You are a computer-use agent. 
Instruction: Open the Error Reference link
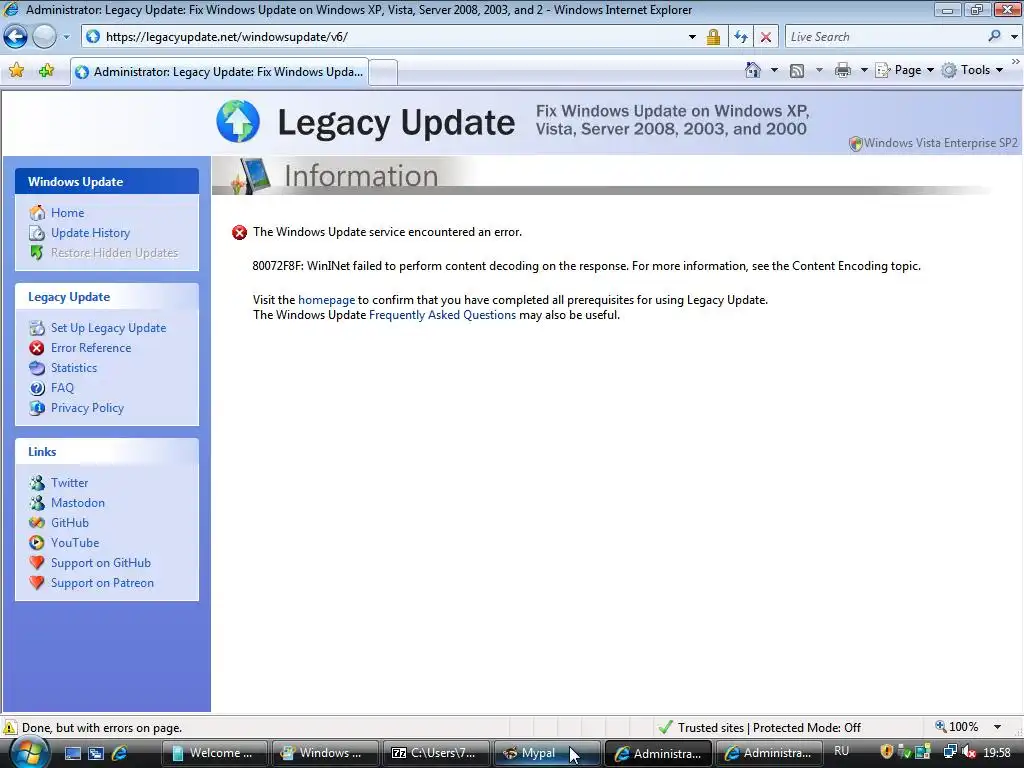point(91,348)
